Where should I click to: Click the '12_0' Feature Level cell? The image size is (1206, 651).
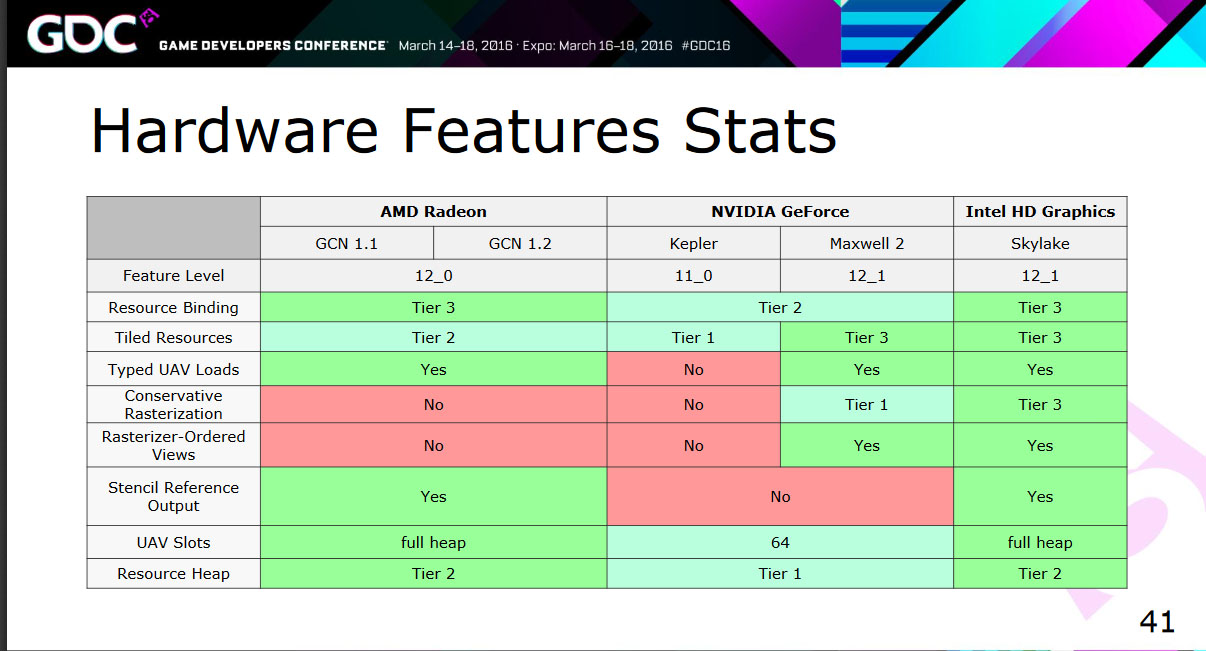point(433,276)
